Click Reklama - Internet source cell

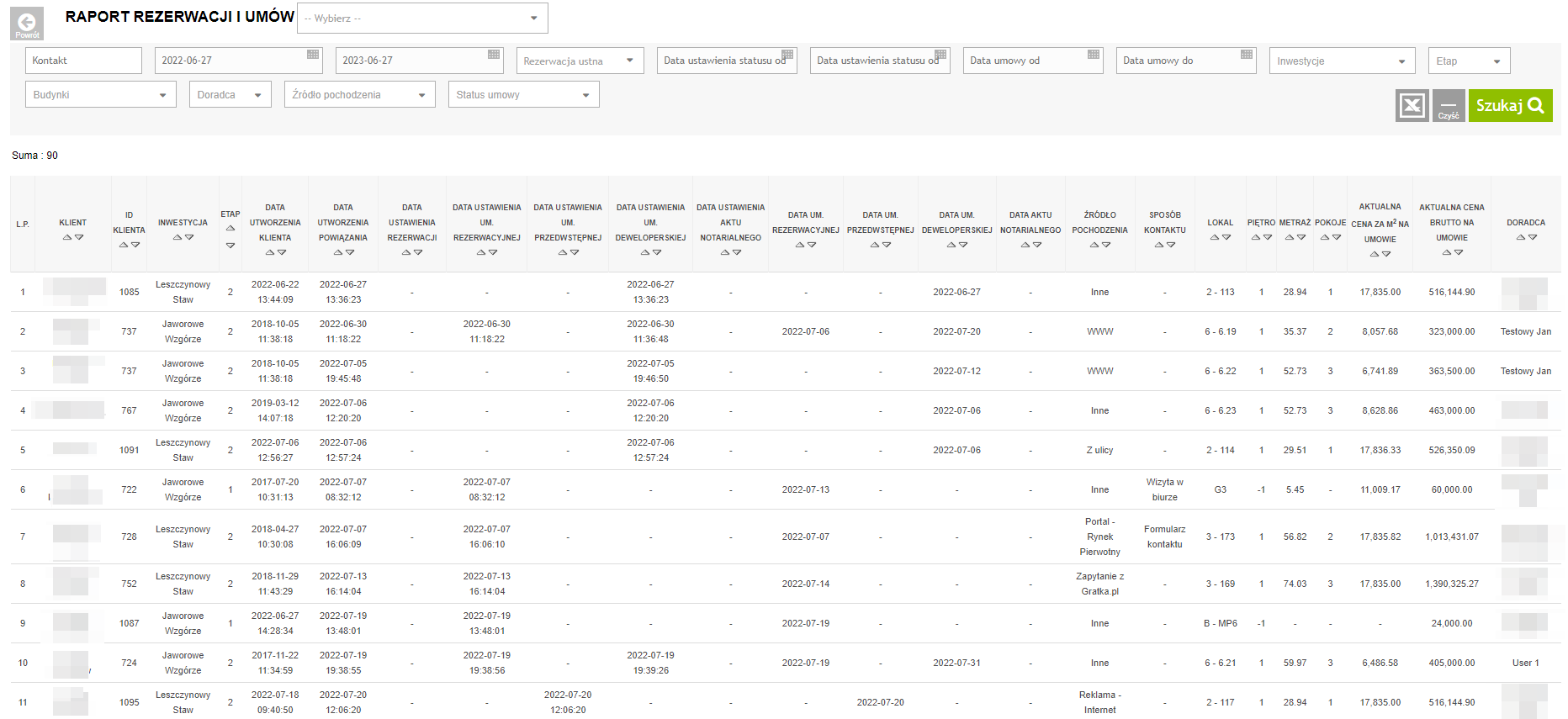coord(1099,702)
